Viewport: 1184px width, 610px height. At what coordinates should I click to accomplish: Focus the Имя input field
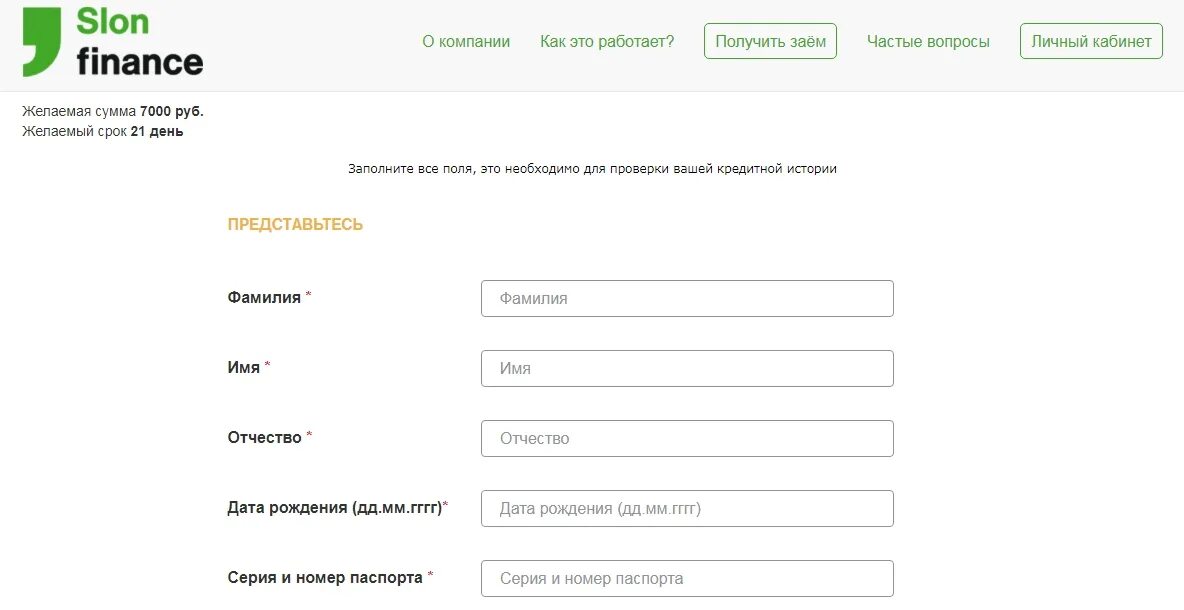click(x=687, y=368)
